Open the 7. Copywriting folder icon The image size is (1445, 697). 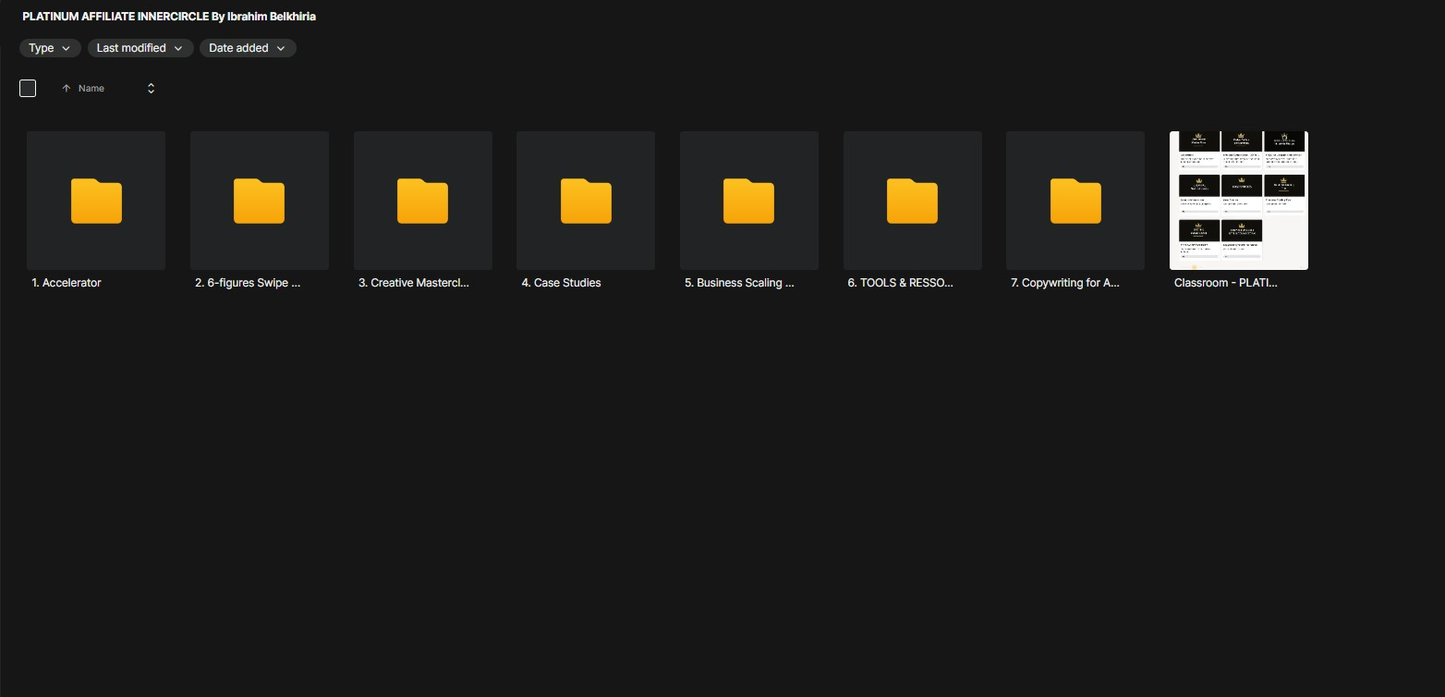[x=1076, y=200]
